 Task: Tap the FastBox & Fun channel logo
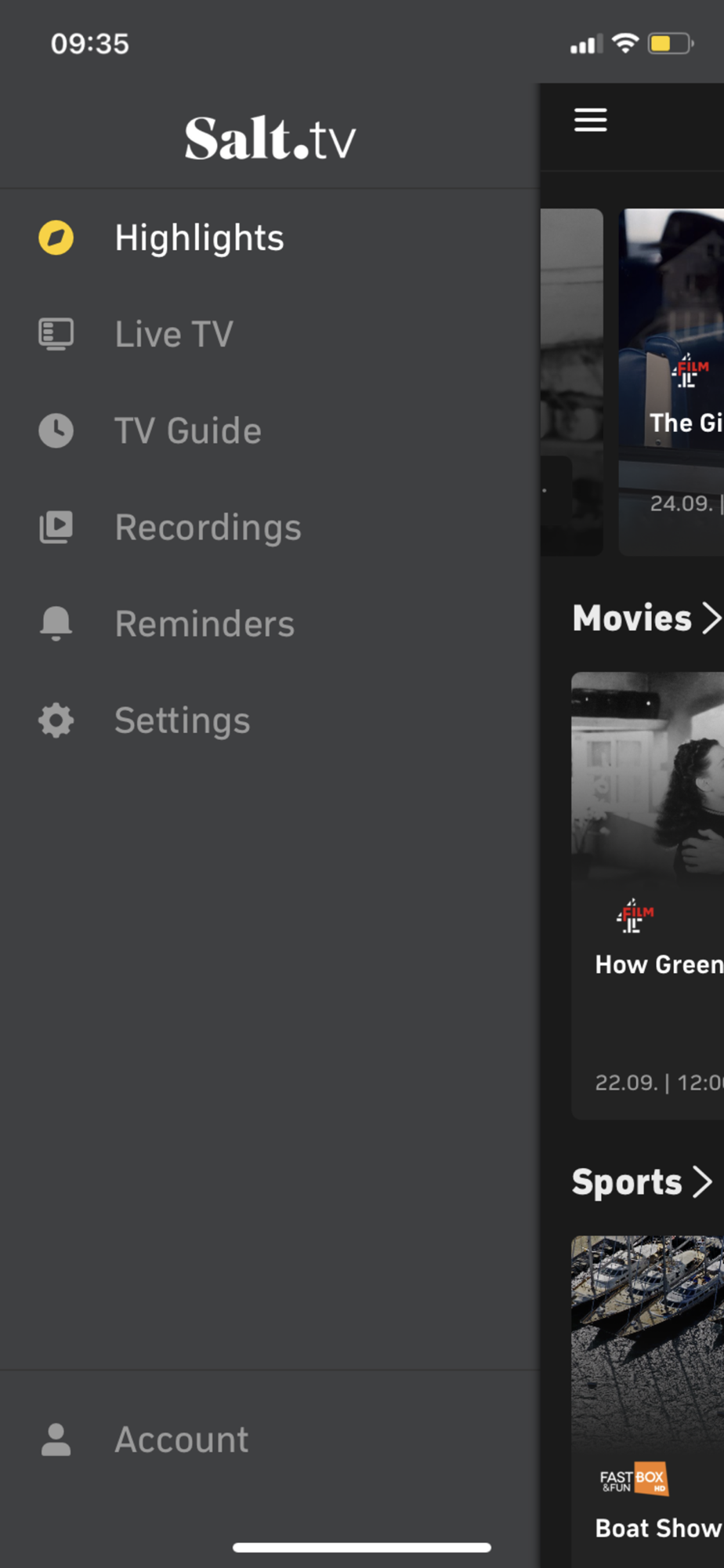pyautogui.click(x=634, y=1479)
